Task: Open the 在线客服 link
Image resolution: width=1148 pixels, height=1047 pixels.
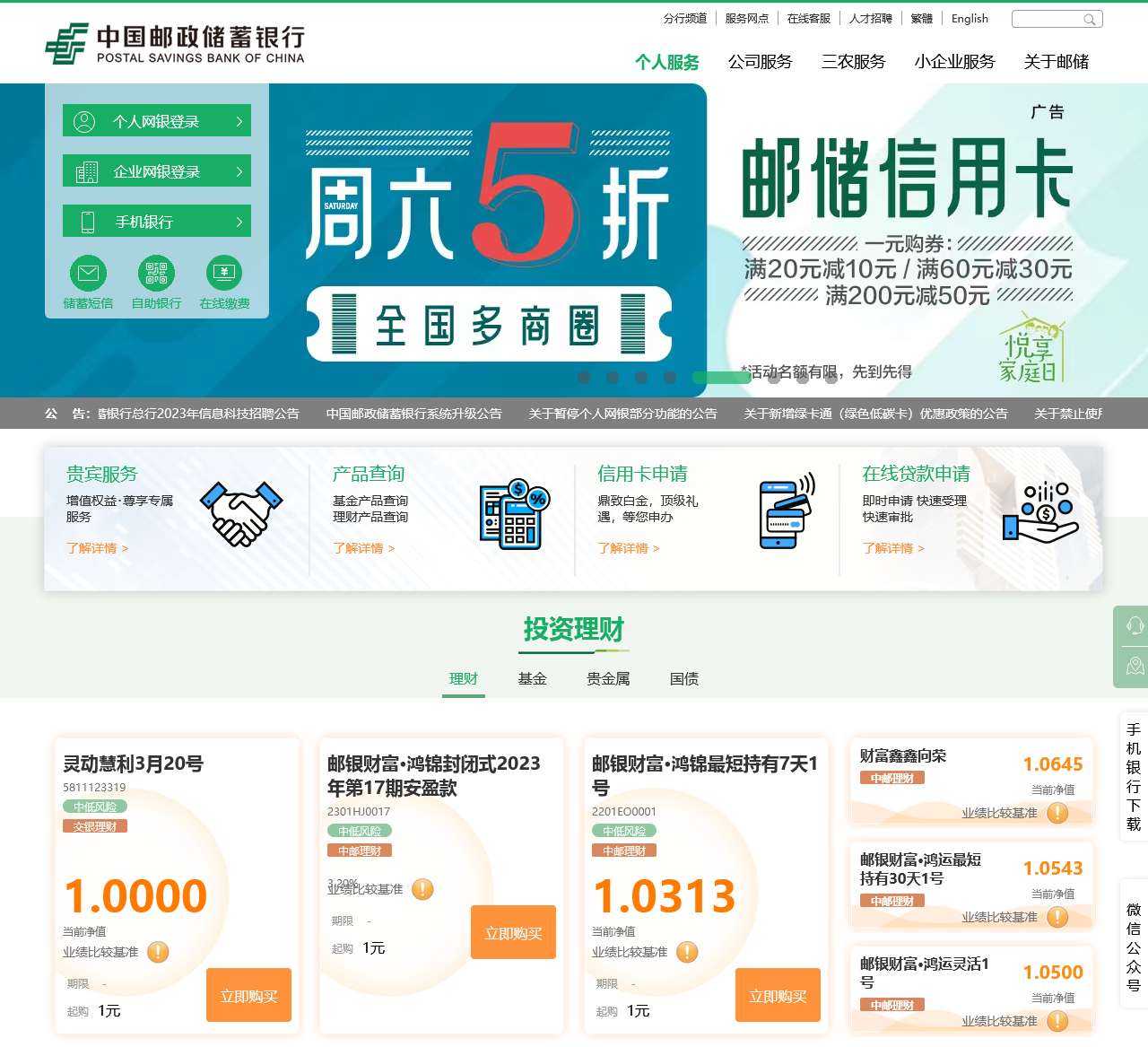Action: click(x=809, y=19)
